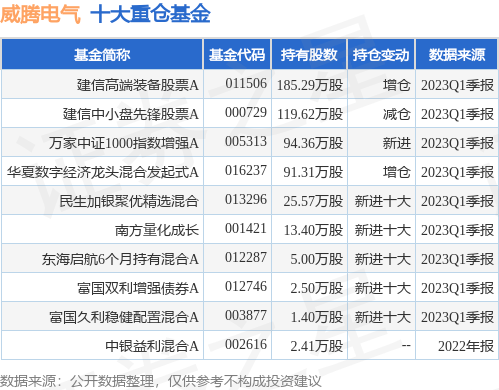Click the 25.57万股 holding value
This screenshot has width=499, height=390.
(x=313, y=201)
